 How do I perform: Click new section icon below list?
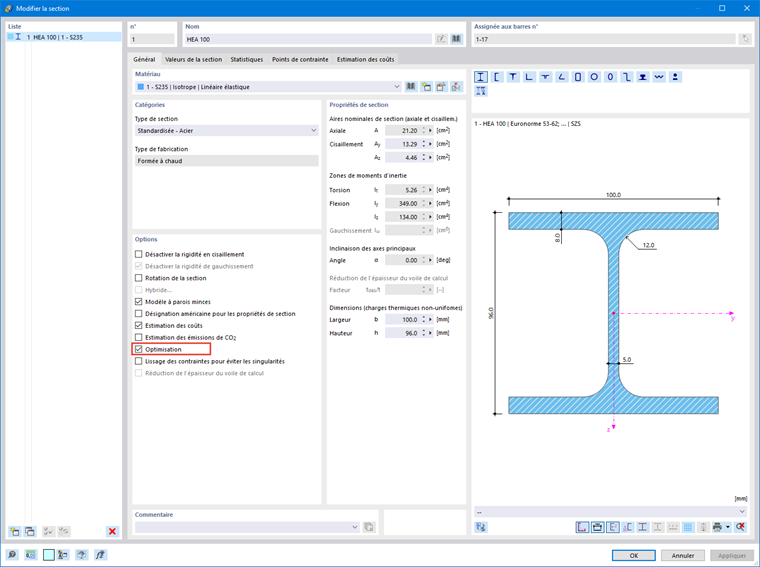(x=15, y=531)
